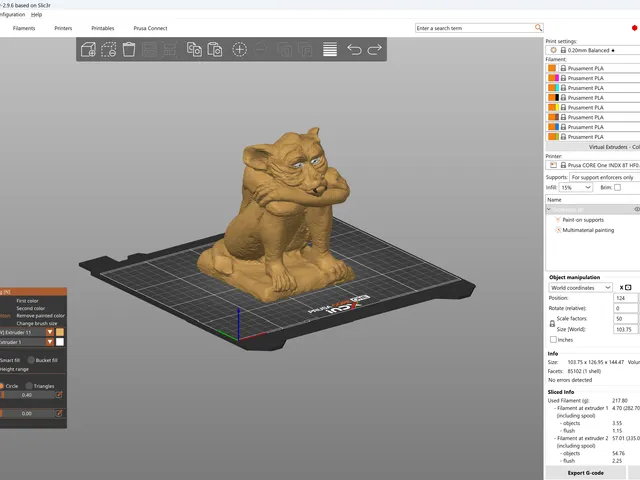Screen dimensions: 640x480
Task: Click the lock icon next to 0.20mm Balanced
Action: click(x=563, y=50)
